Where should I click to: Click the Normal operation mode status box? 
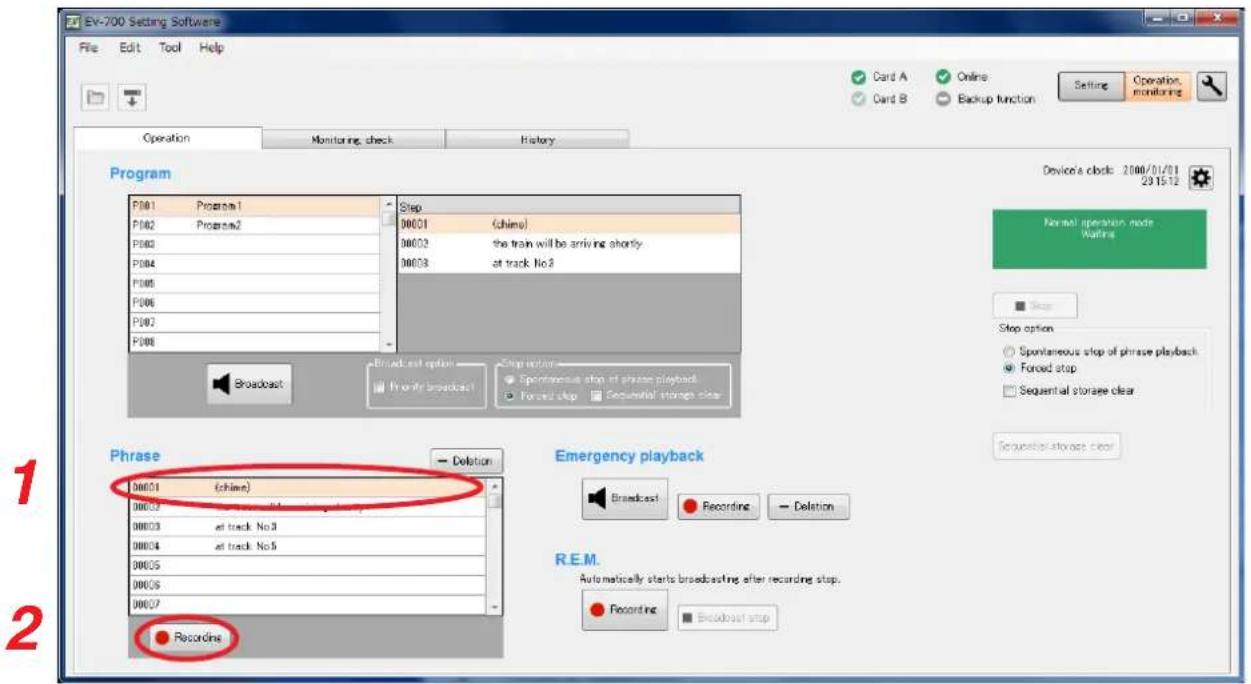1099,238
